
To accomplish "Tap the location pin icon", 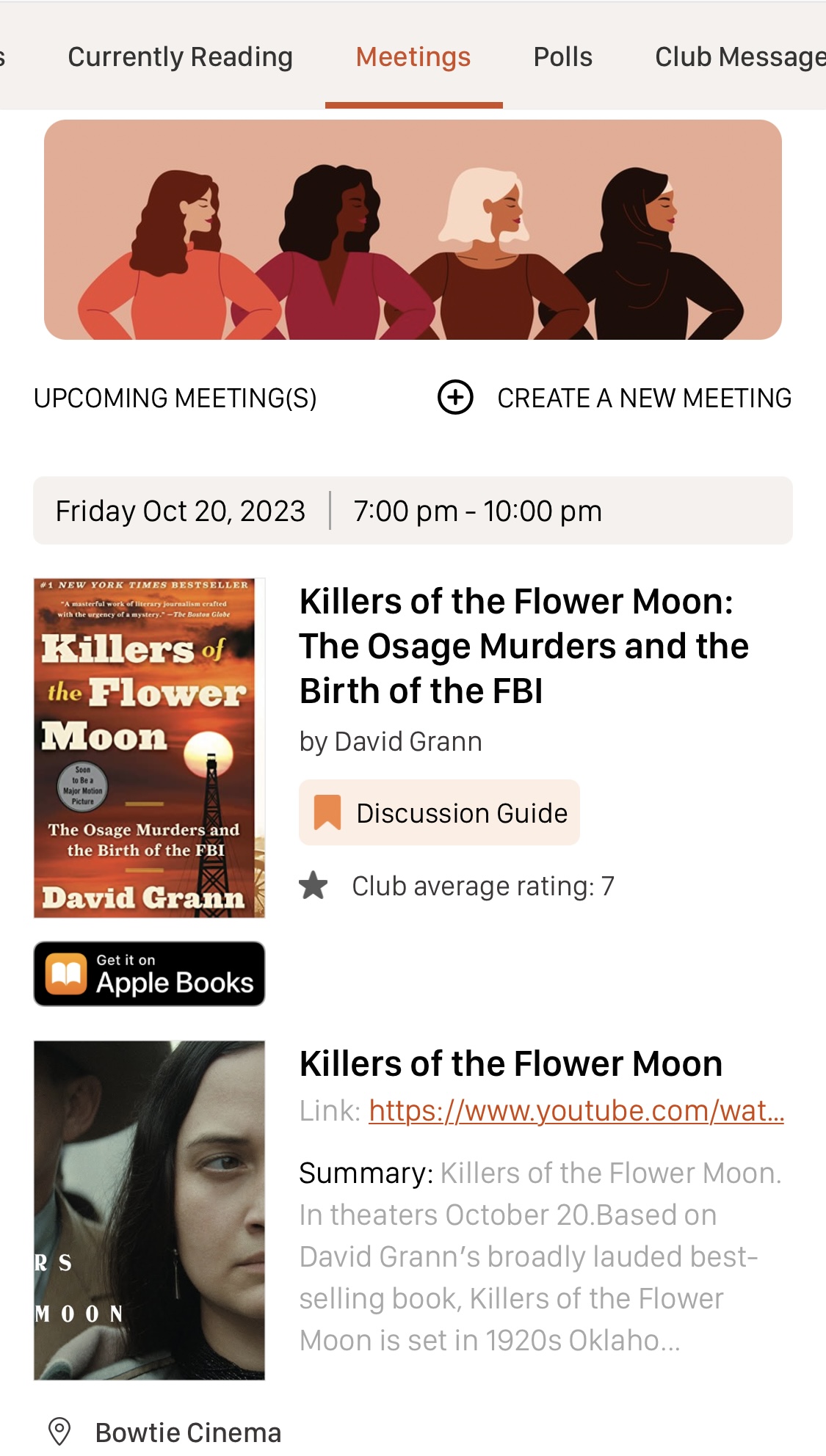I will tap(59, 1432).
